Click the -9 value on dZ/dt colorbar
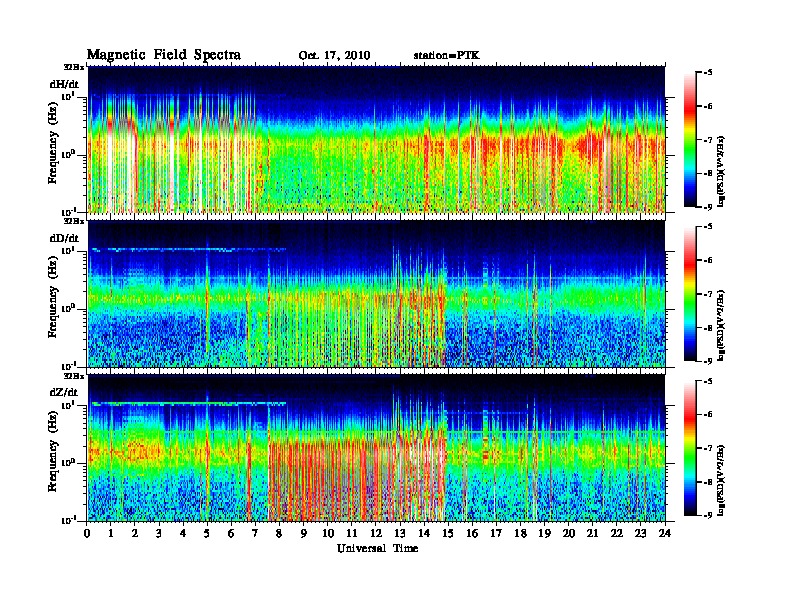Screen dimensions: 792x612 tap(708, 515)
